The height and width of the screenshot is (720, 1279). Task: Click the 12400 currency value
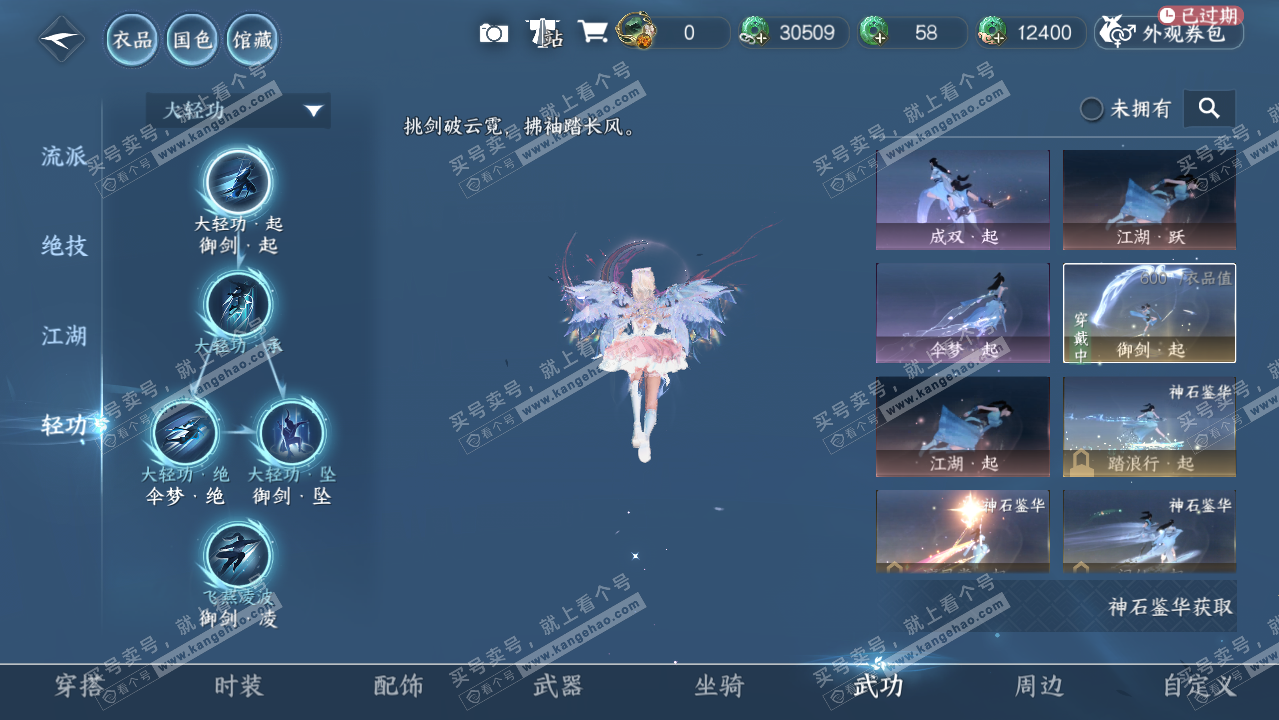(x=1044, y=33)
